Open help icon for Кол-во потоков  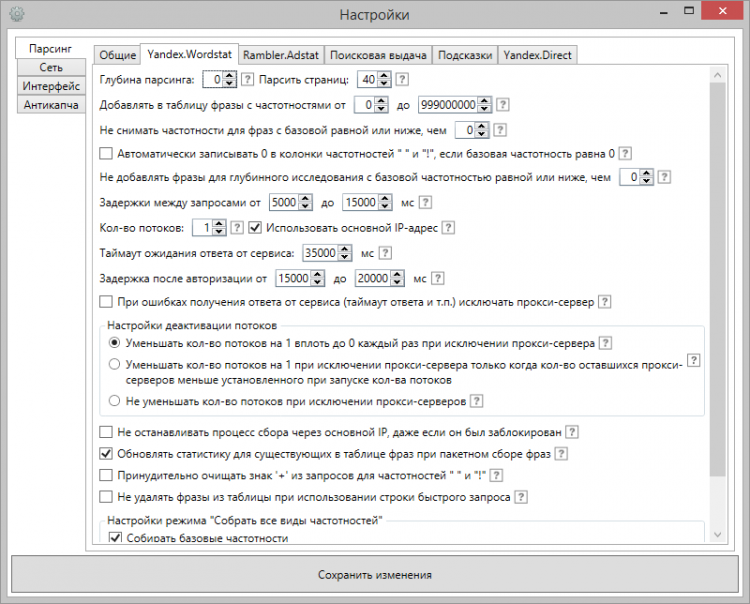pyautogui.click(x=237, y=228)
